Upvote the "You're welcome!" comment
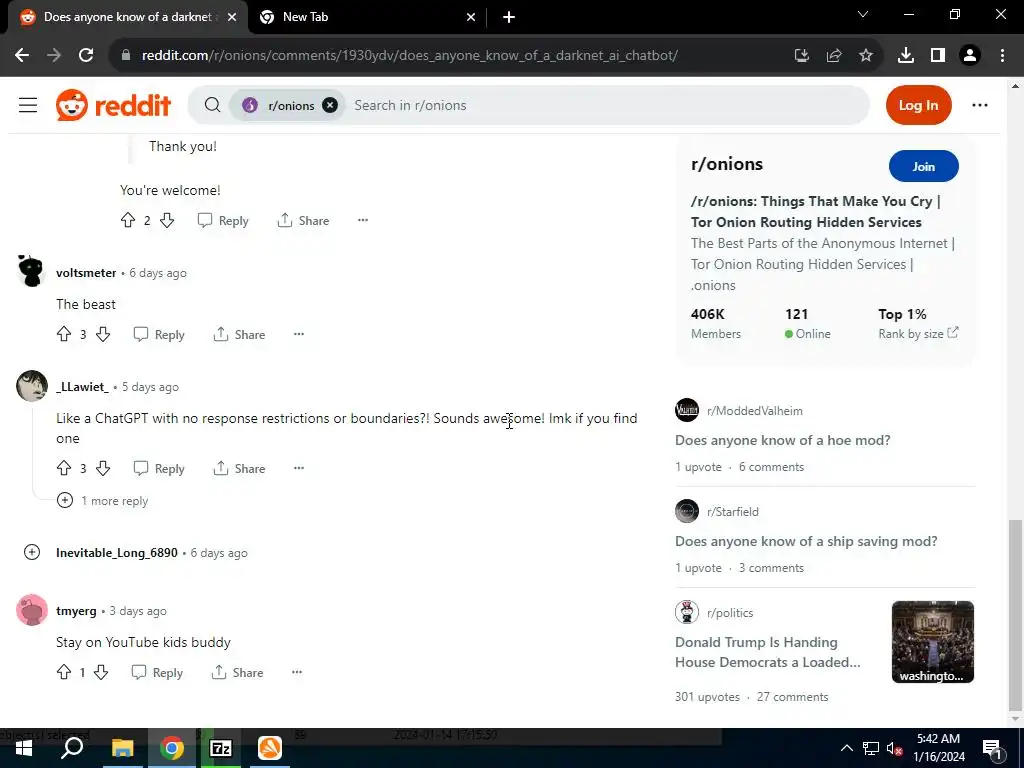This screenshot has height=768, width=1024. coord(128,221)
